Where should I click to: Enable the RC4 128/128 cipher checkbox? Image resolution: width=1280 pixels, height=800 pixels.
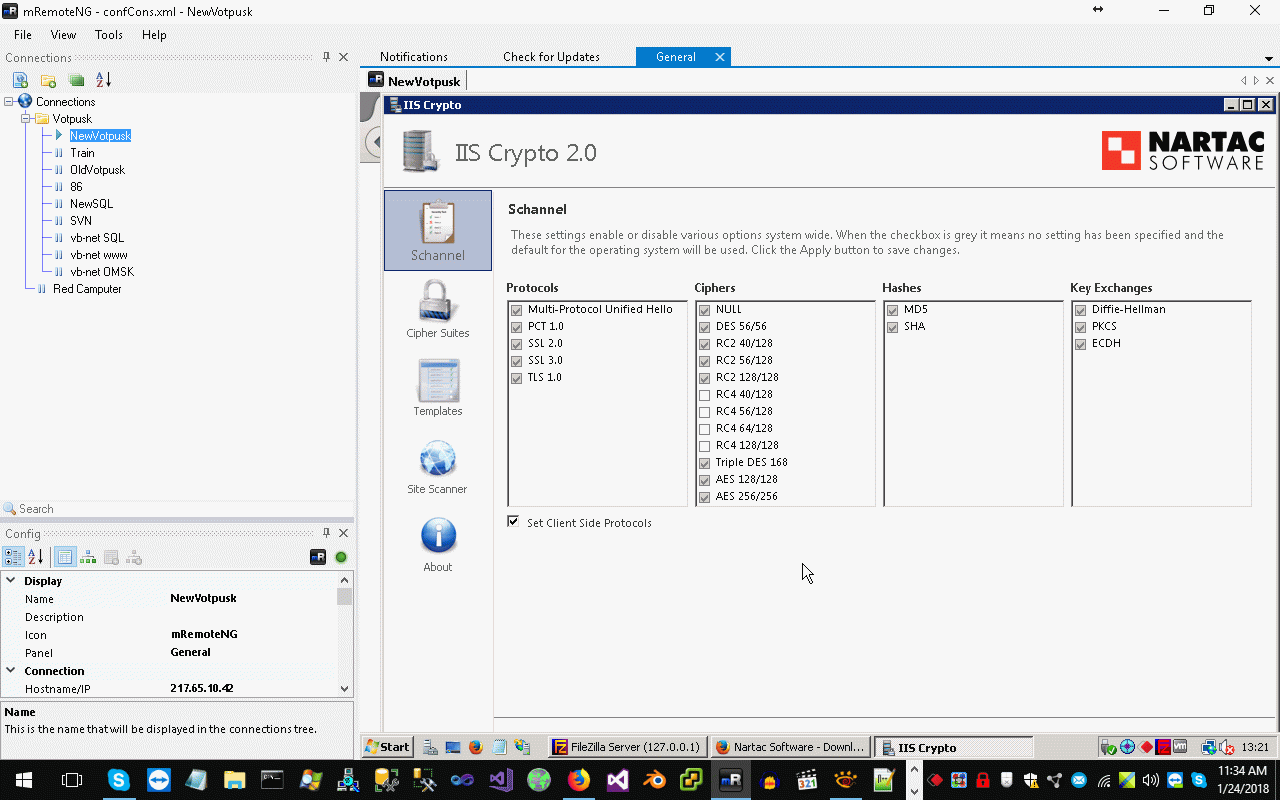(705, 446)
